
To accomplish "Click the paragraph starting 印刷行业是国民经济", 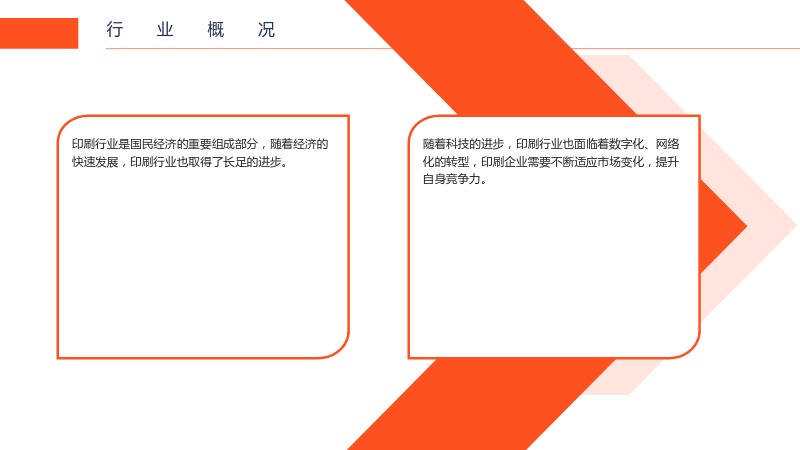I will tap(199, 153).
